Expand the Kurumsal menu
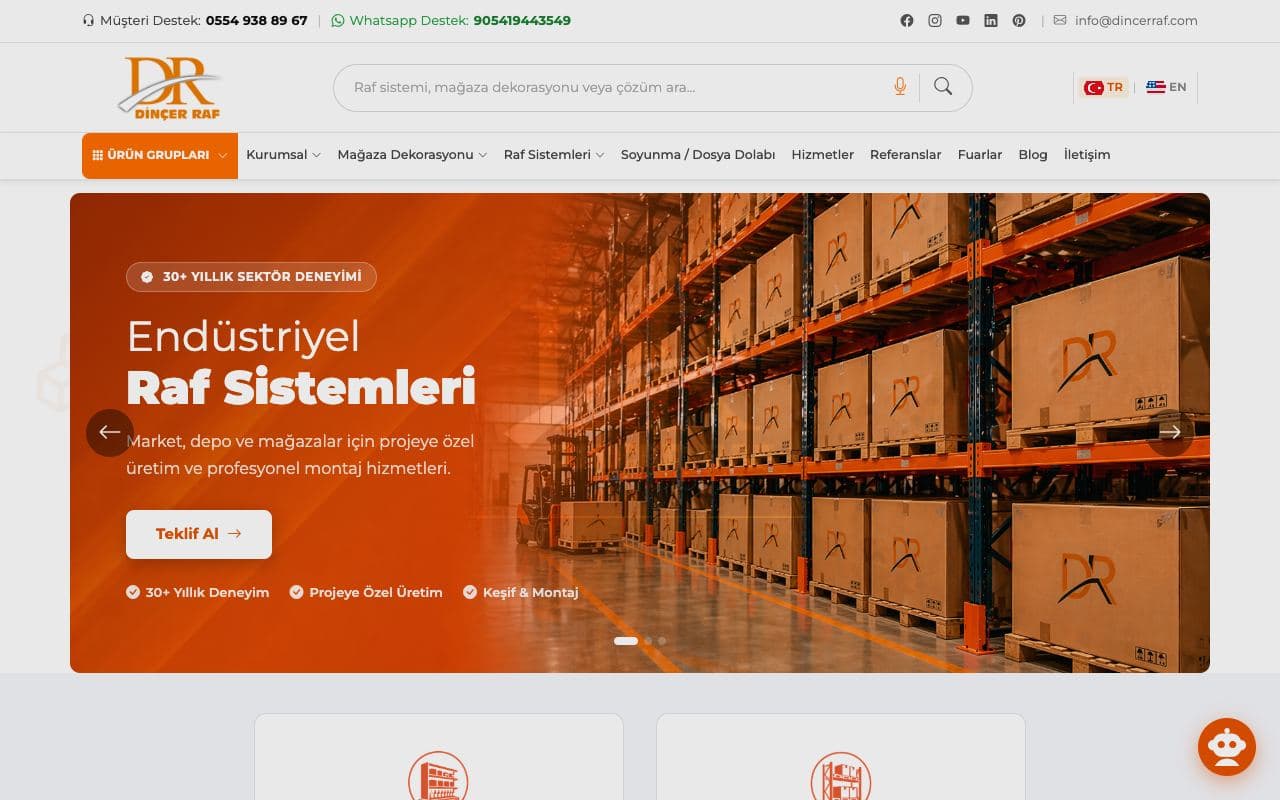1280x800 pixels. (x=283, y=155)
